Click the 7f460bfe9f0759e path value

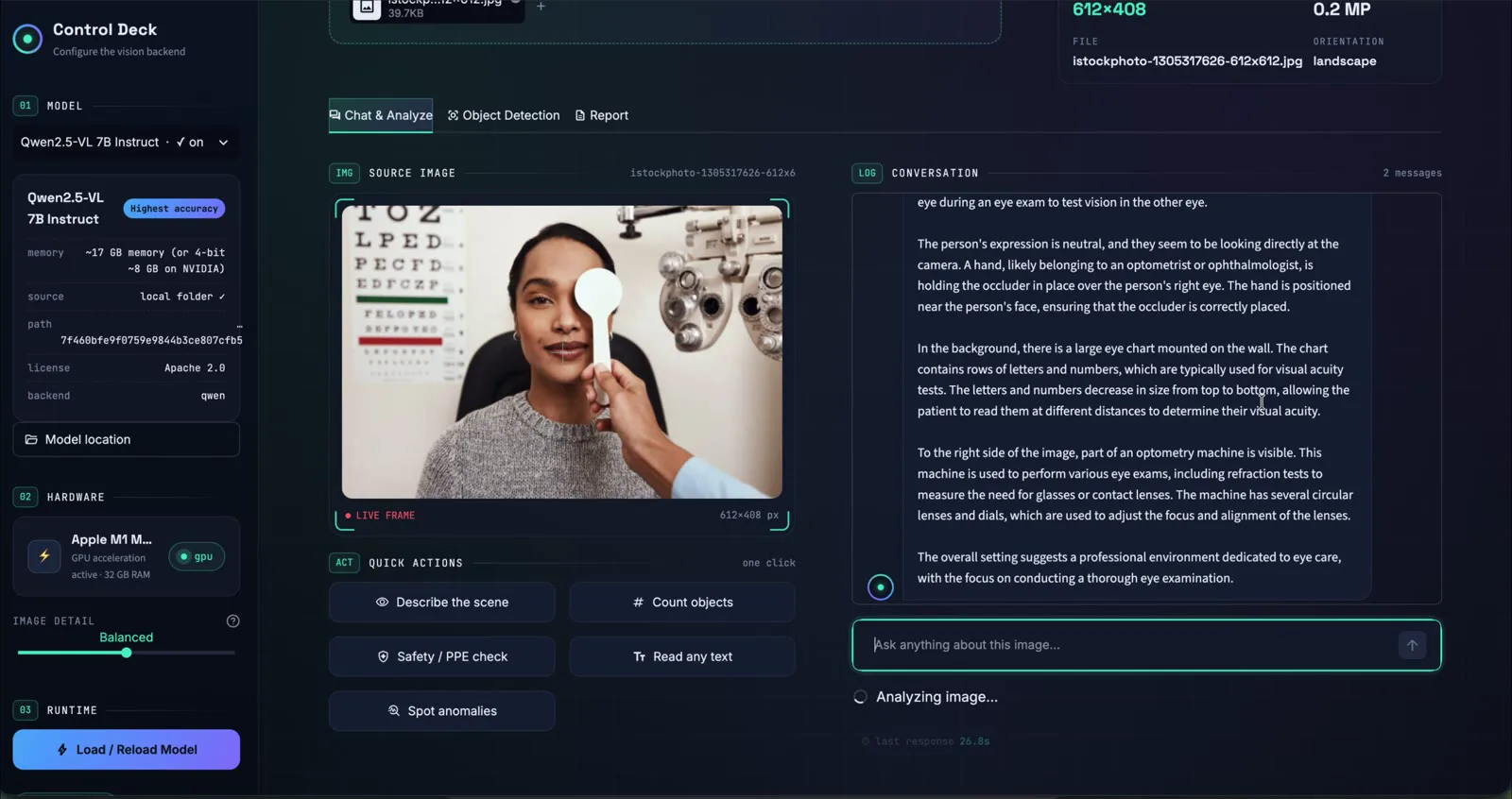pos(151,340)
